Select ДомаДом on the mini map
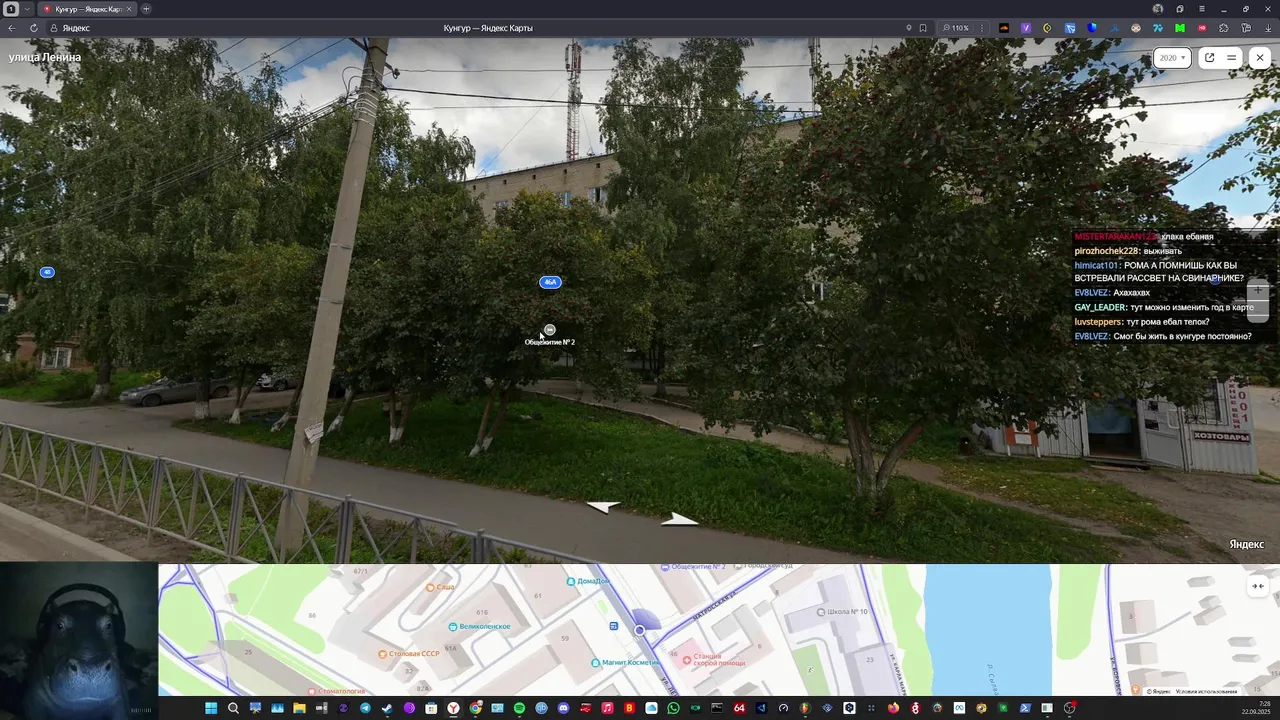1280x720 pixels. pyautogui.click(x=587, y=581)
